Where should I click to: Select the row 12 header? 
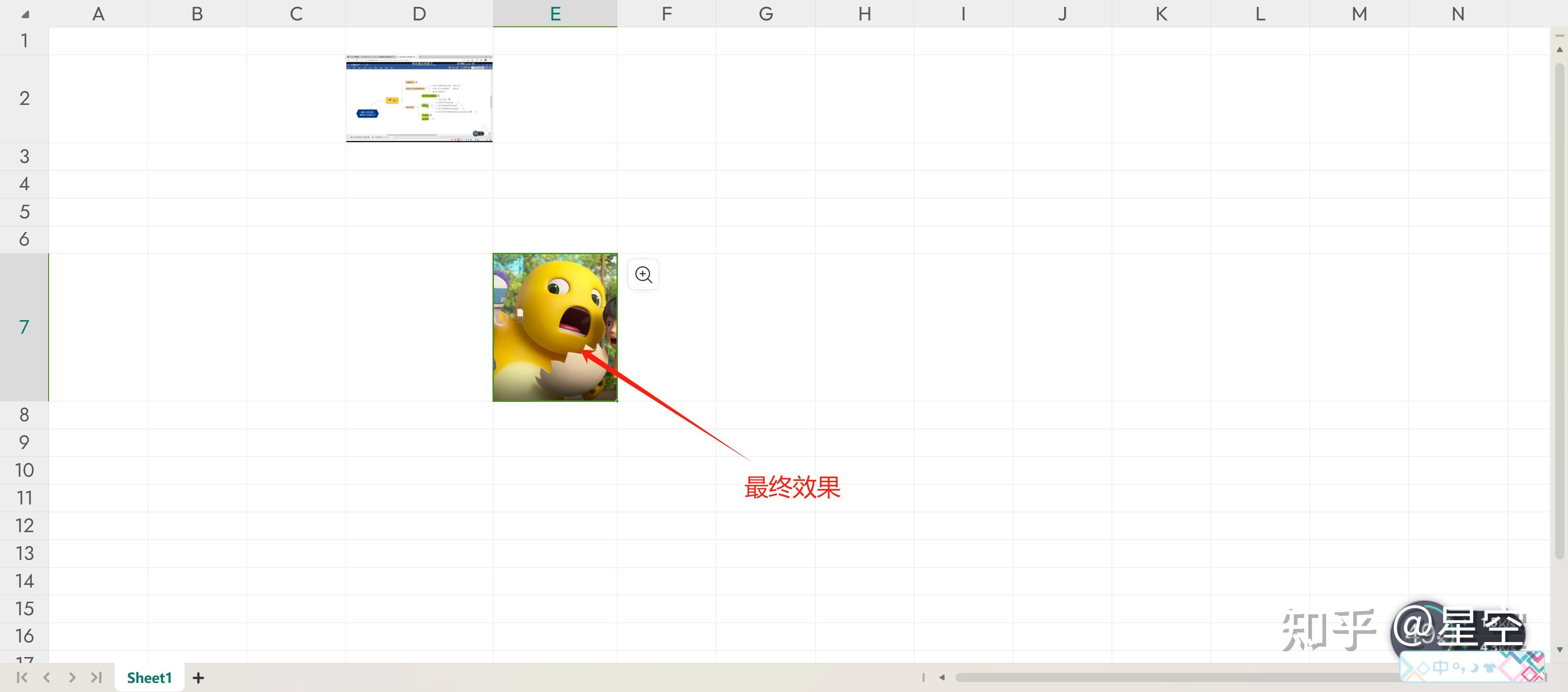click(x=25, y=526)
